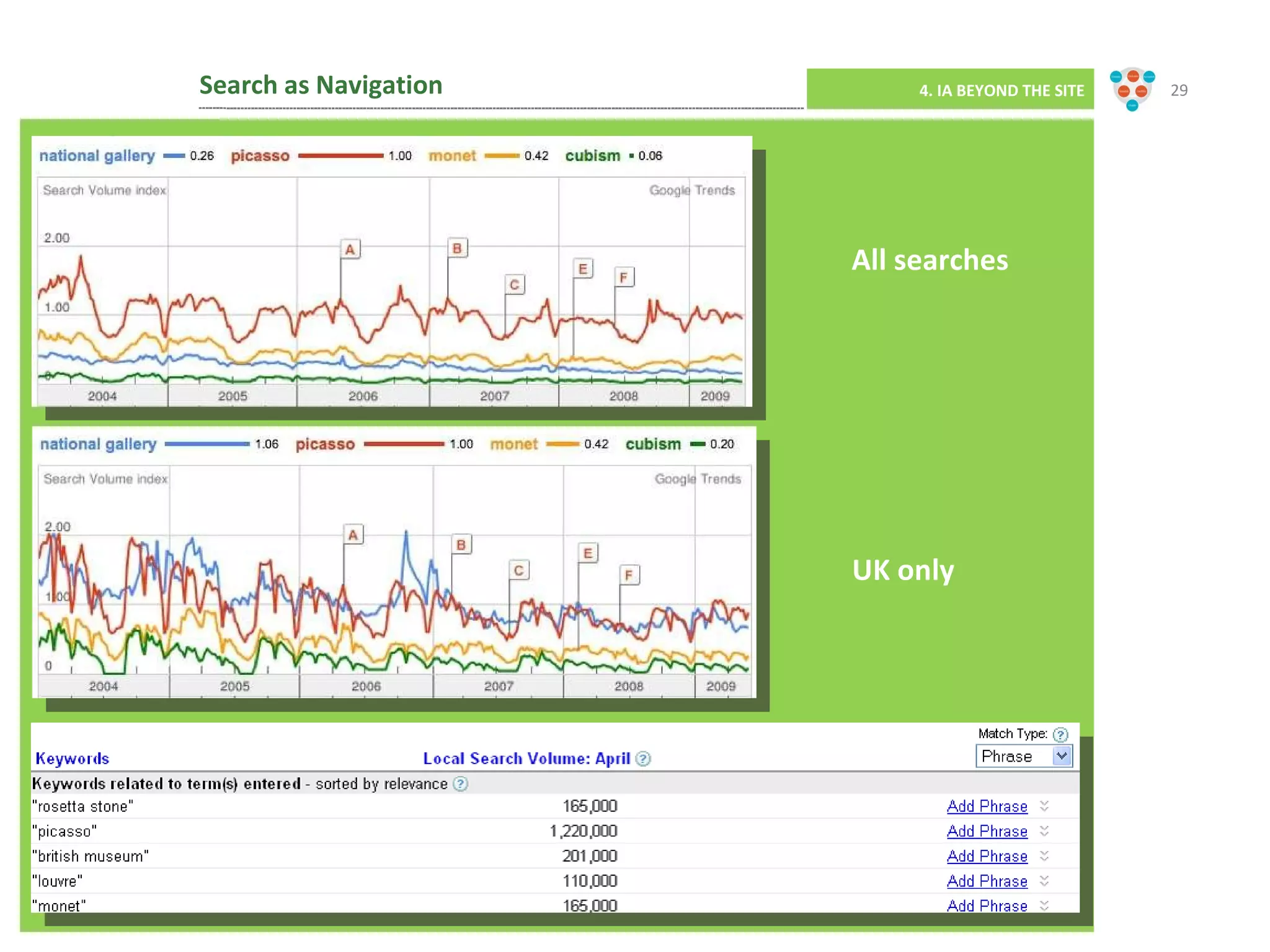1270x952 pixels.
Task: Click marker B in the UK only chart
Action: tap(461, 544)
